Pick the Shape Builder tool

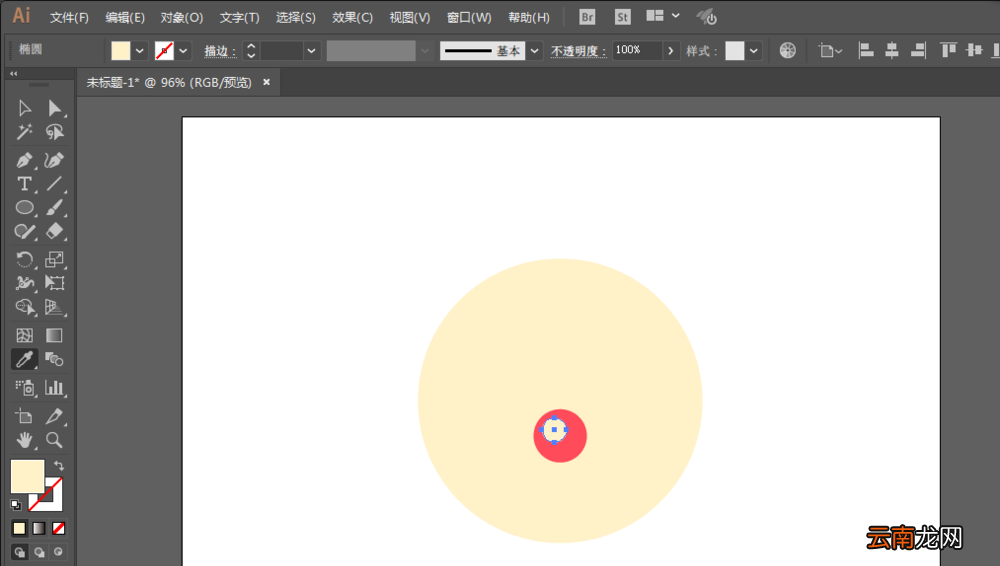24,307
